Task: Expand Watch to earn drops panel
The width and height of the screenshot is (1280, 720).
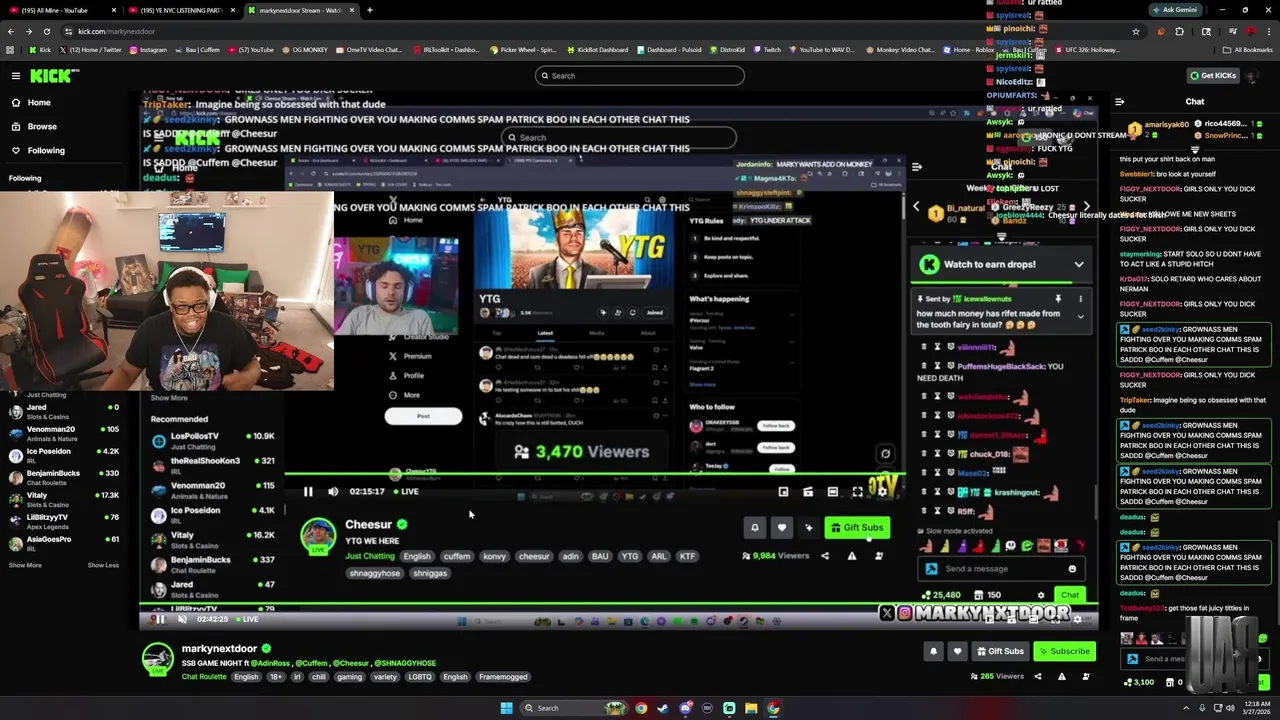Action: pos(1079,265)
